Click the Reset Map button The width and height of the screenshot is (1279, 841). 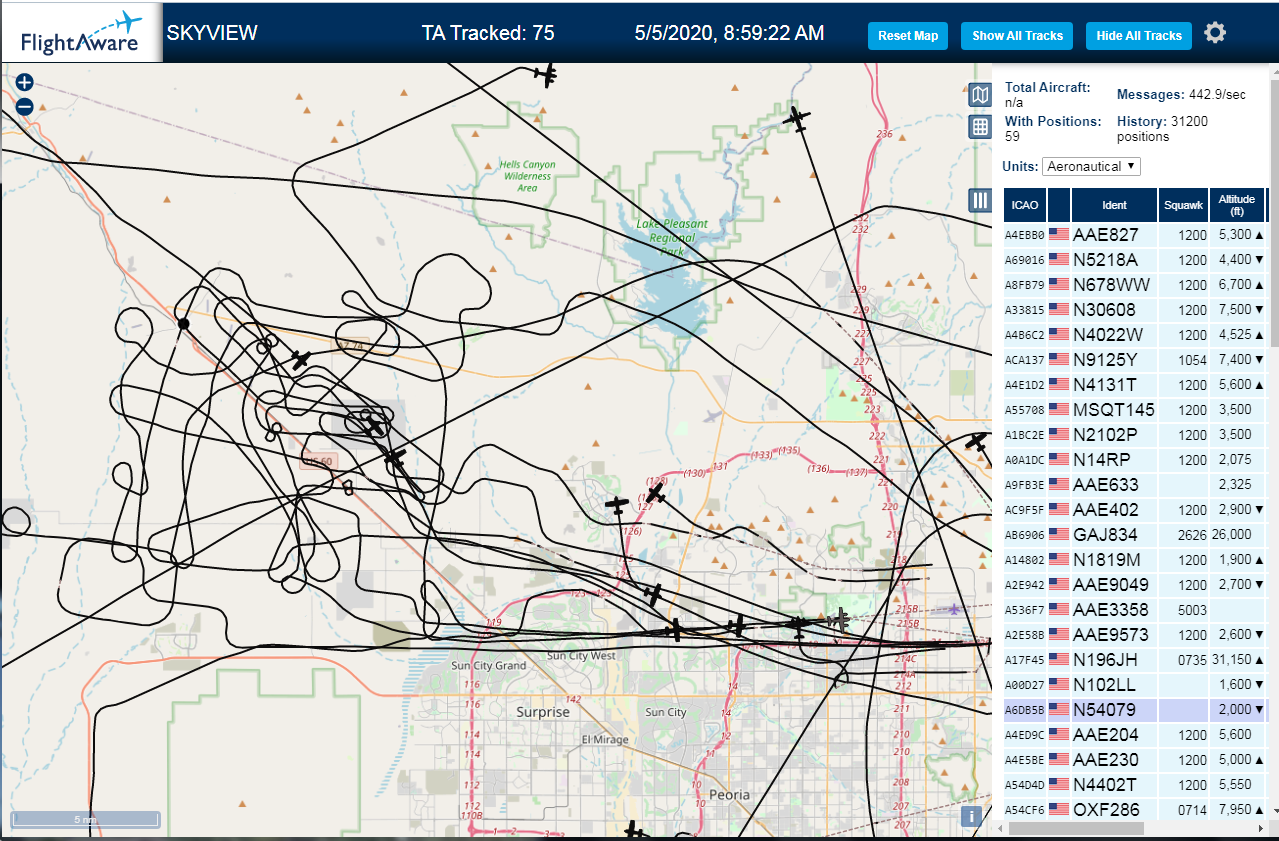point(908,35)
